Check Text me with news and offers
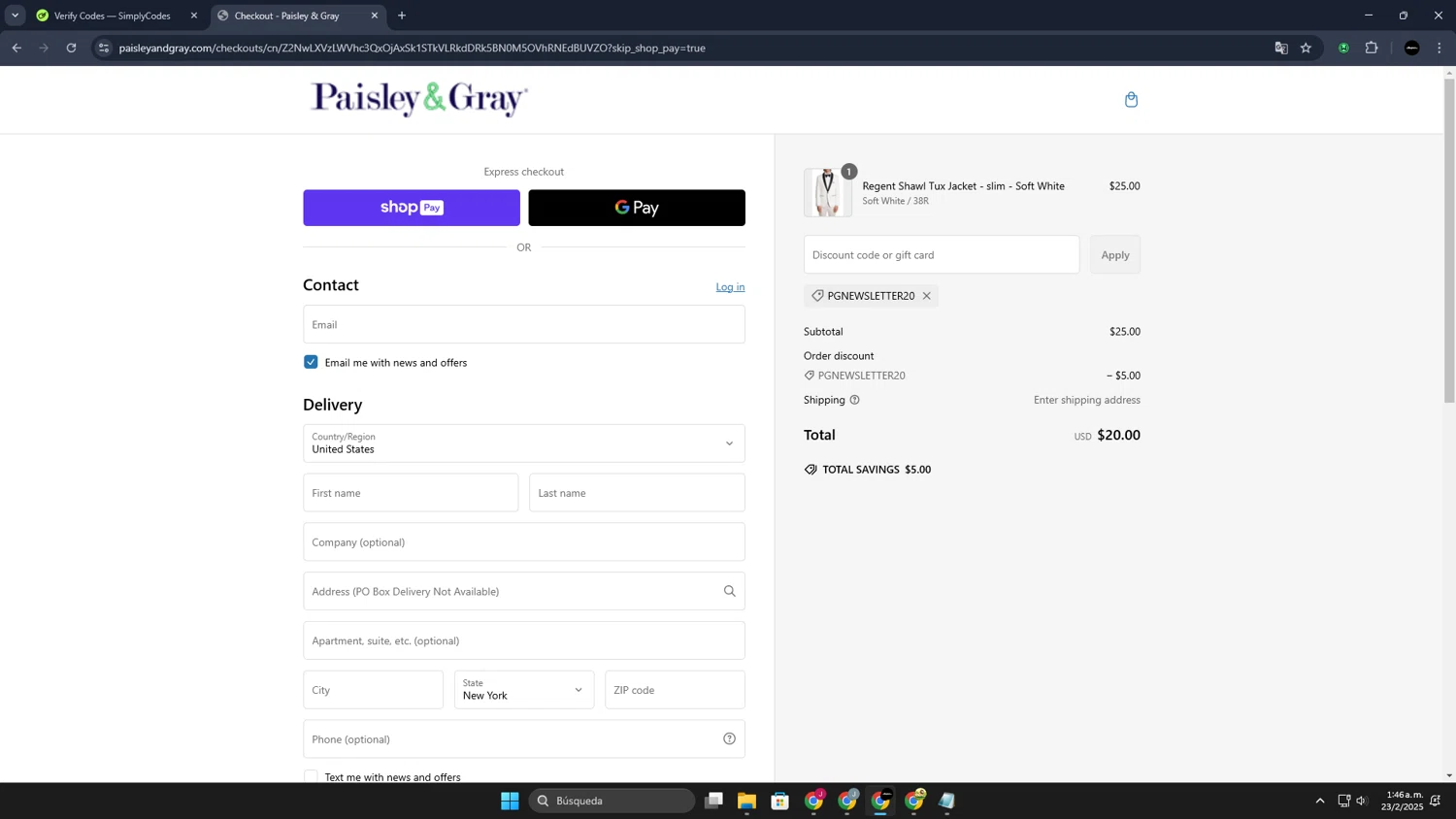The height and width of the screenshot is (819, 1456). click(x=311, y=776)
